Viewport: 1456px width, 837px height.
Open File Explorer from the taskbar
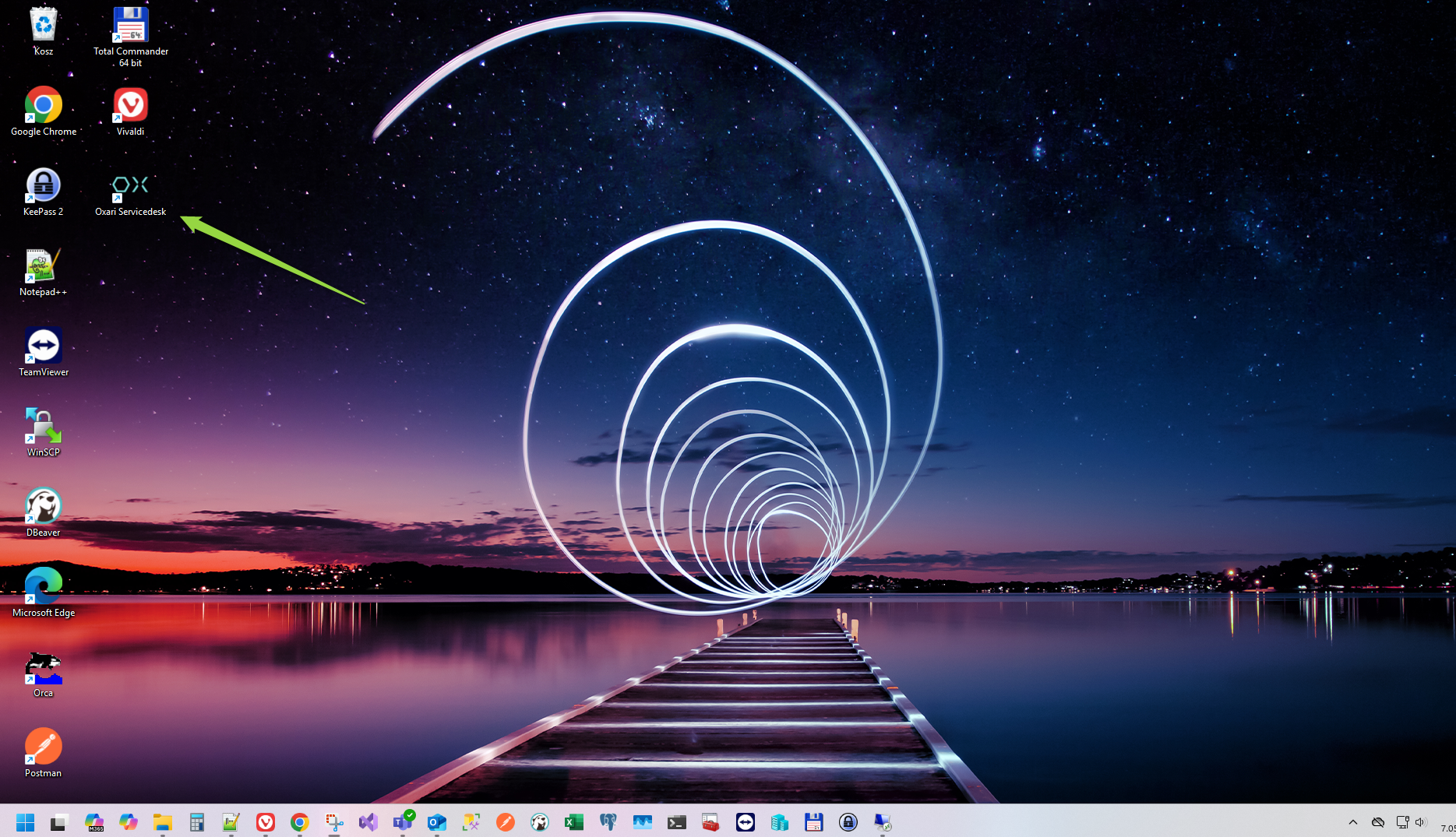pyautogui.click(x=162, y=822)
